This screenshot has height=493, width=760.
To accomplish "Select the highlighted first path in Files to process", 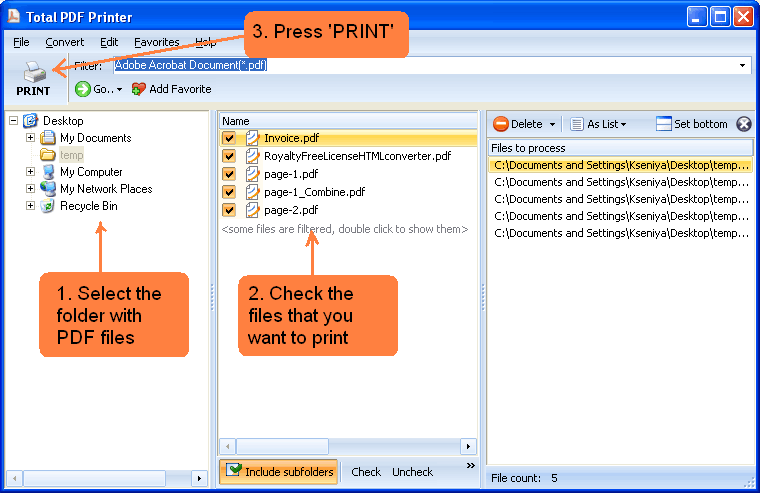I will point(621,165).
